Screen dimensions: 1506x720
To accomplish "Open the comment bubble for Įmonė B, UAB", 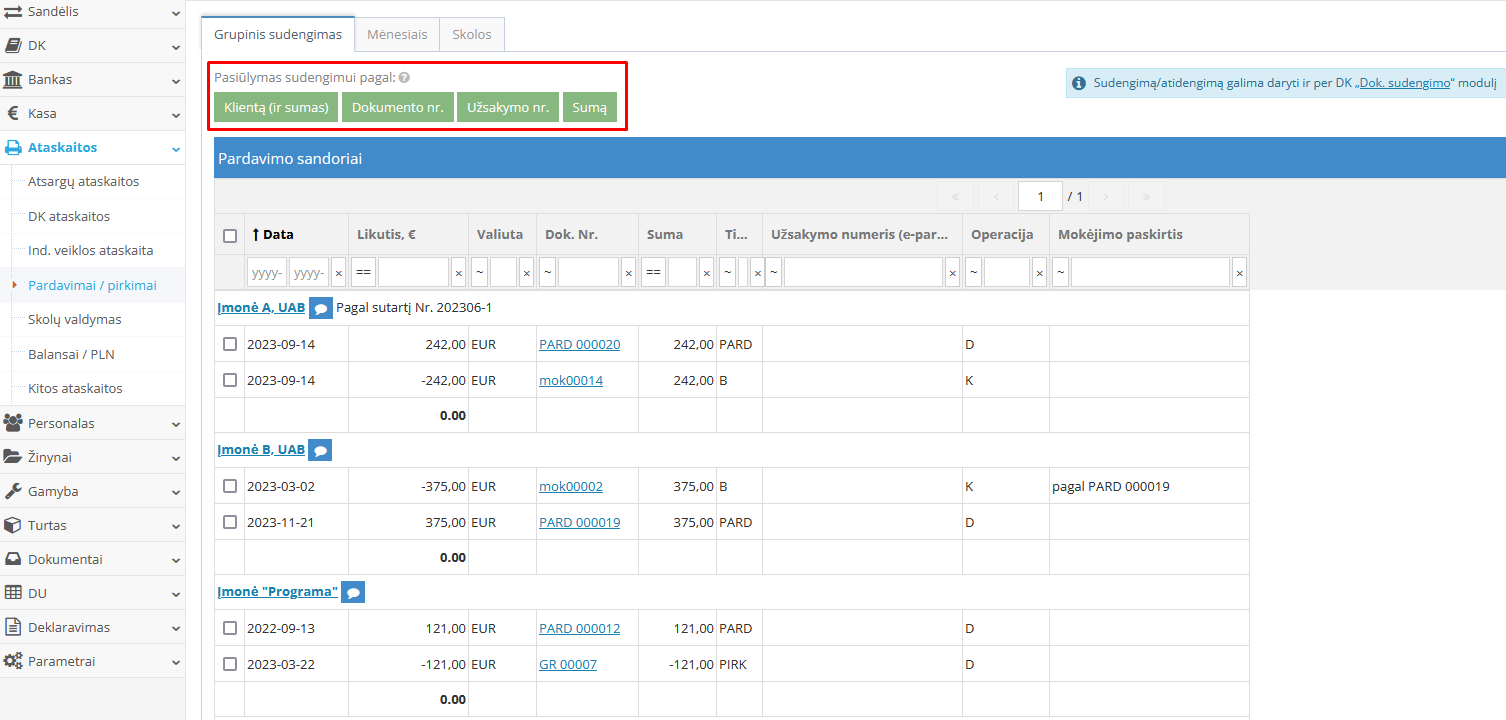I will click(320, 450).
